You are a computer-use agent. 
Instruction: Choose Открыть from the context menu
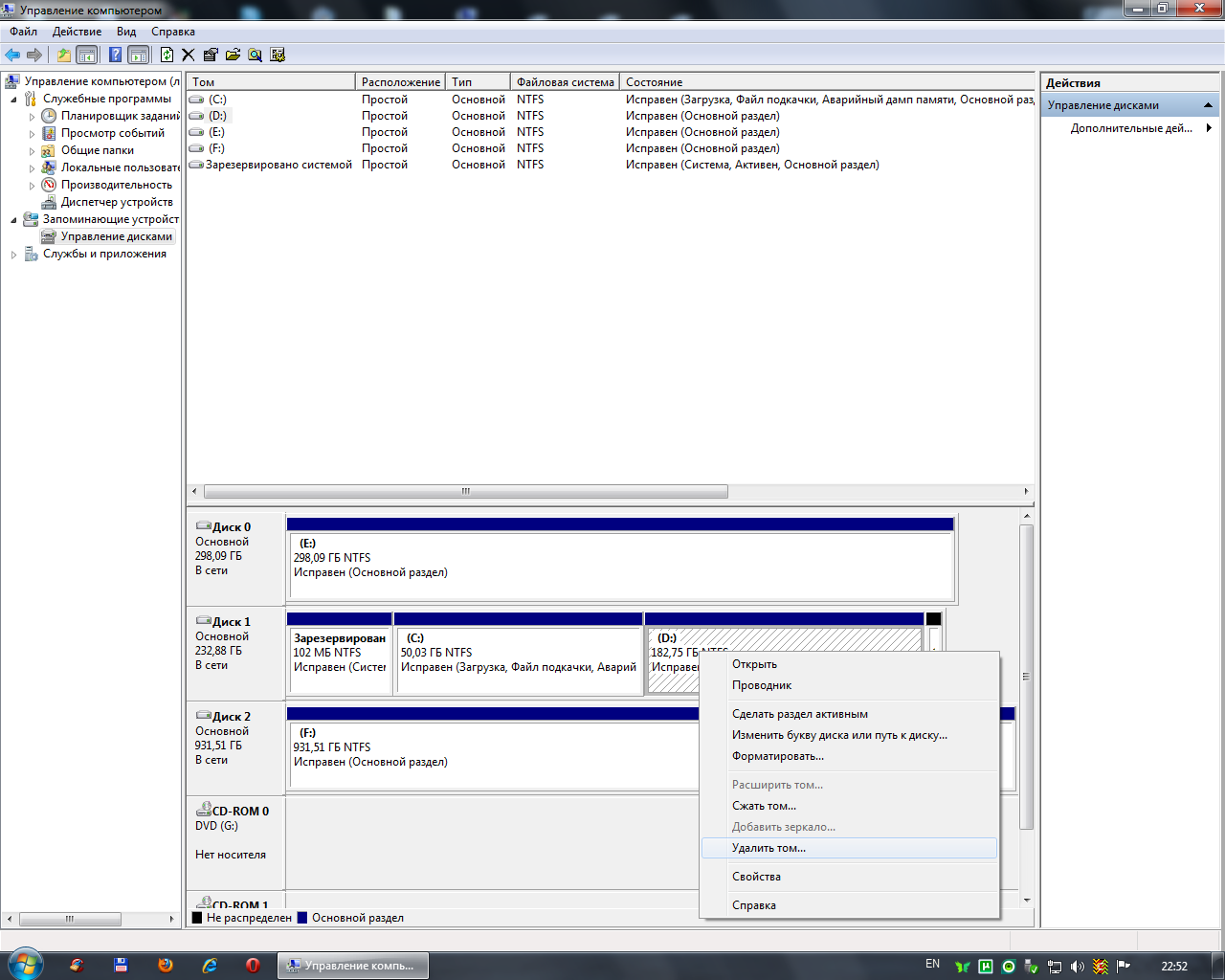point(850,664)
